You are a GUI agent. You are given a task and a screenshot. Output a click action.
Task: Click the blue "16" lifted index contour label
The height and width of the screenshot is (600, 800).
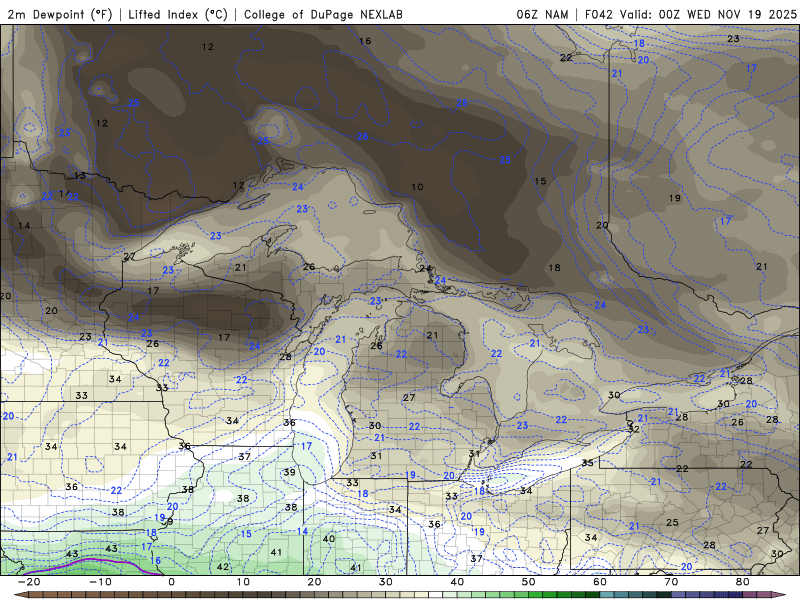coord(156,560)
